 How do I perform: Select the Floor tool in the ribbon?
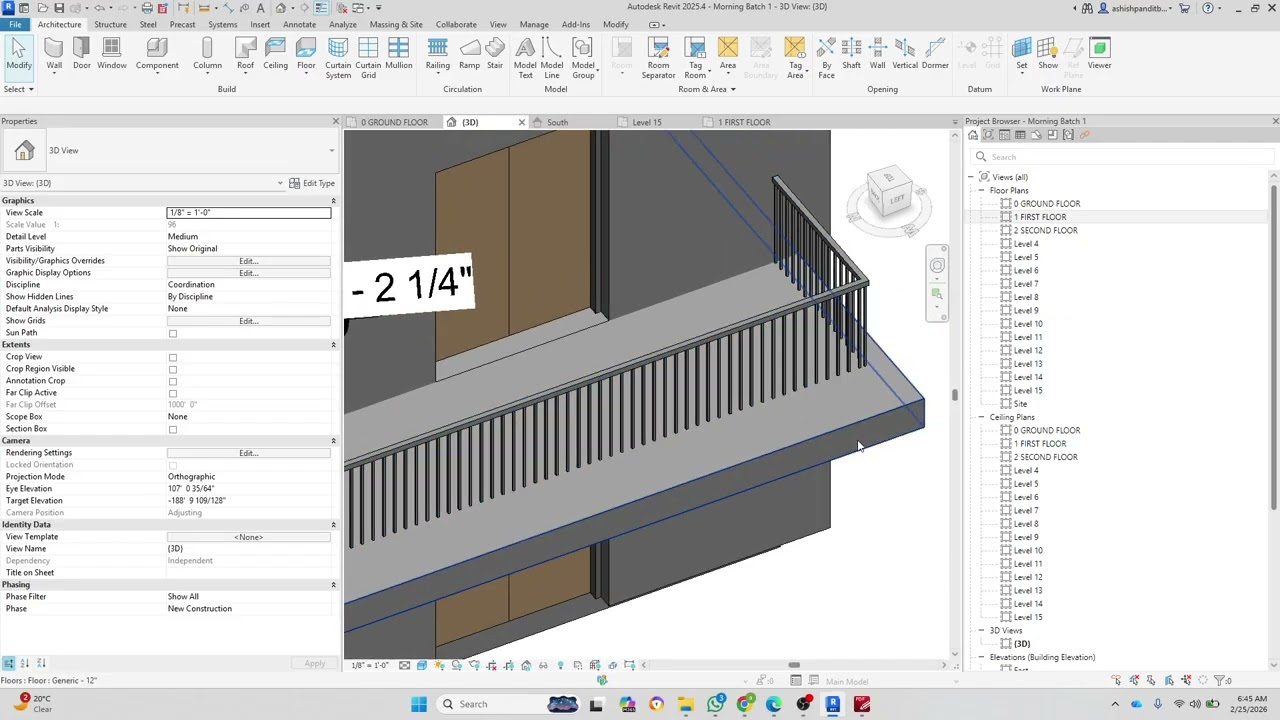(x=306, y=54)
